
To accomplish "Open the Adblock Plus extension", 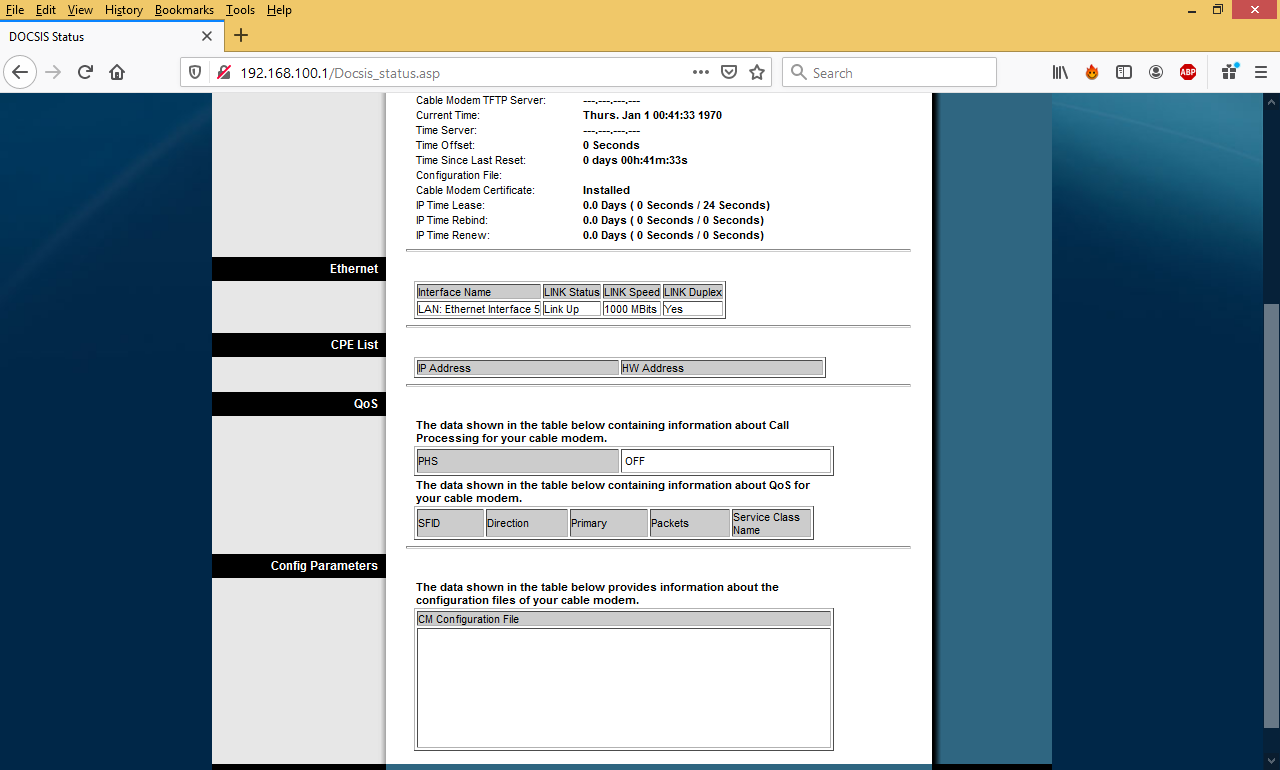I will point(1188,72).
